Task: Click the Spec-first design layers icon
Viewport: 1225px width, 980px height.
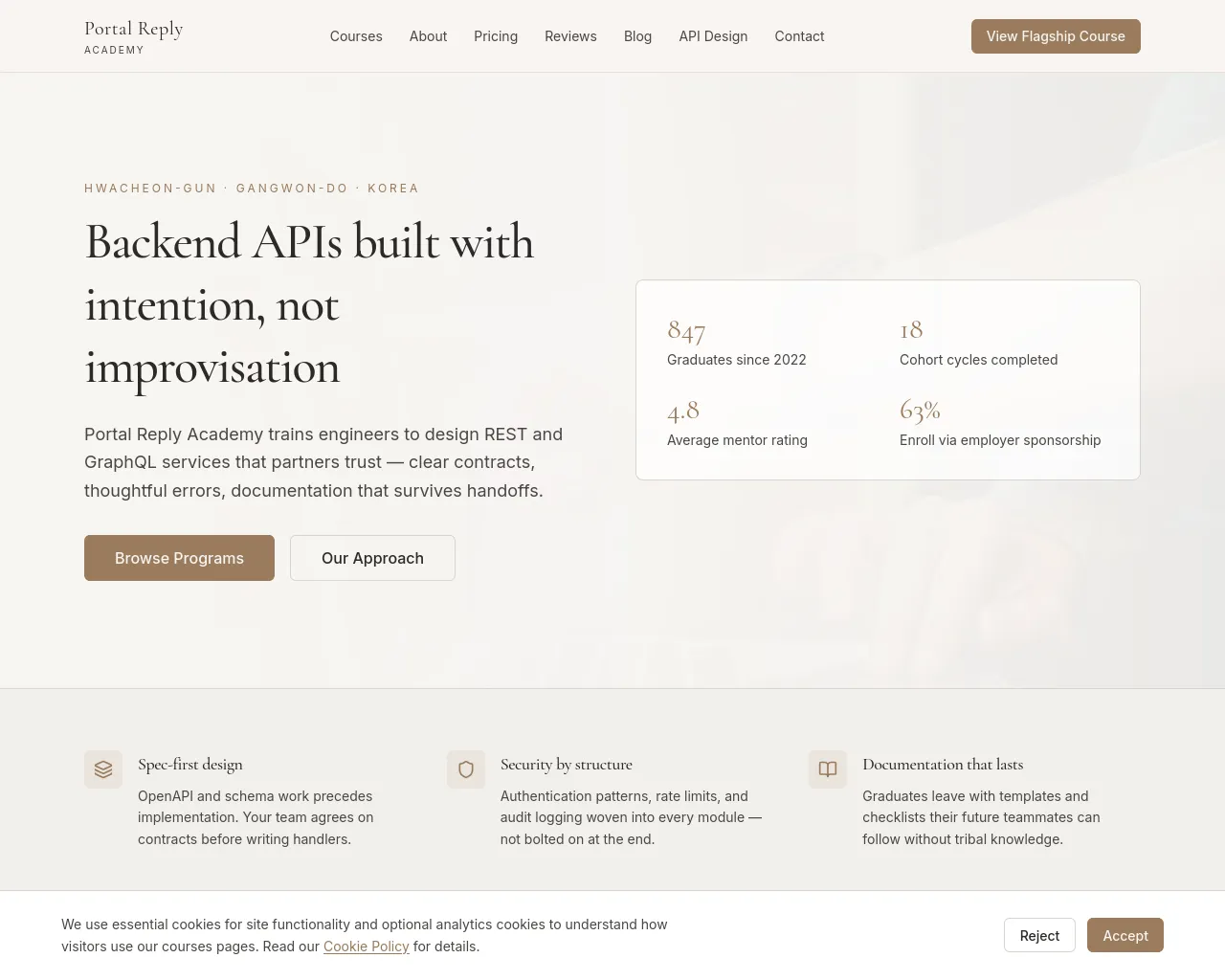Action: 103,769
